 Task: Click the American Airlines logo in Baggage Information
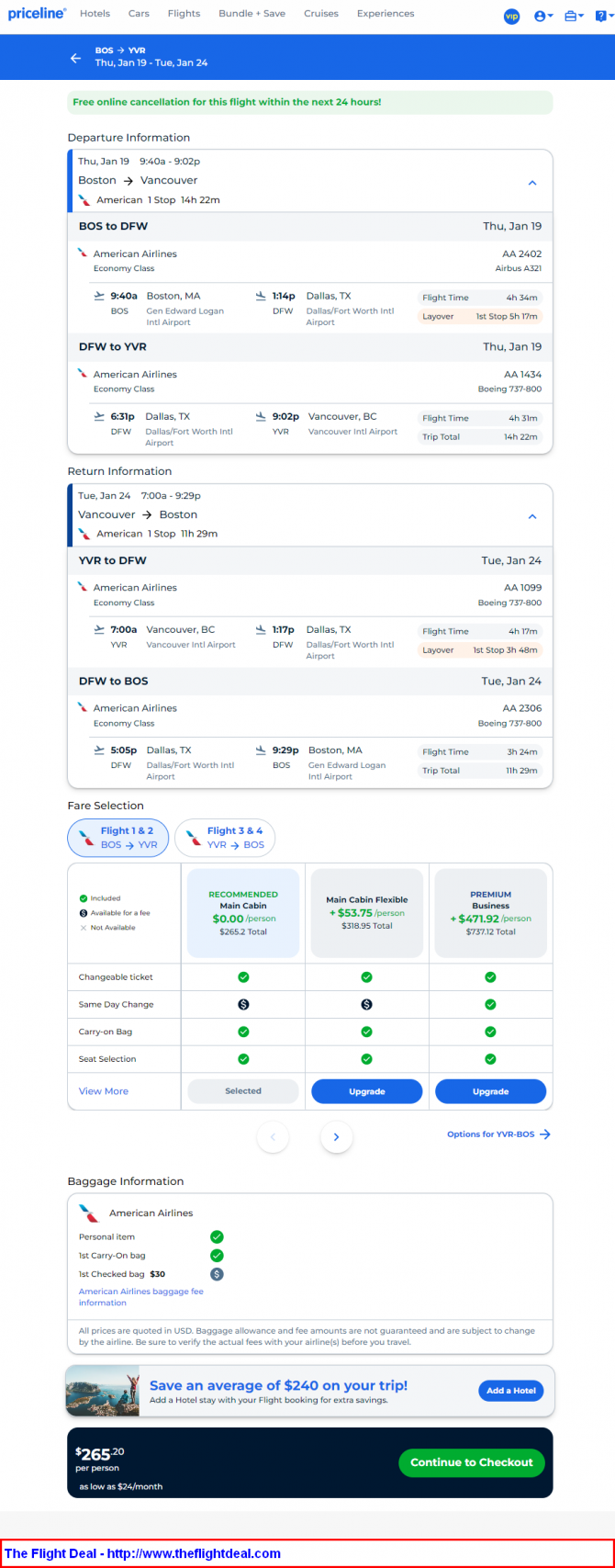pyautogui.click(x=89, y=1213)
